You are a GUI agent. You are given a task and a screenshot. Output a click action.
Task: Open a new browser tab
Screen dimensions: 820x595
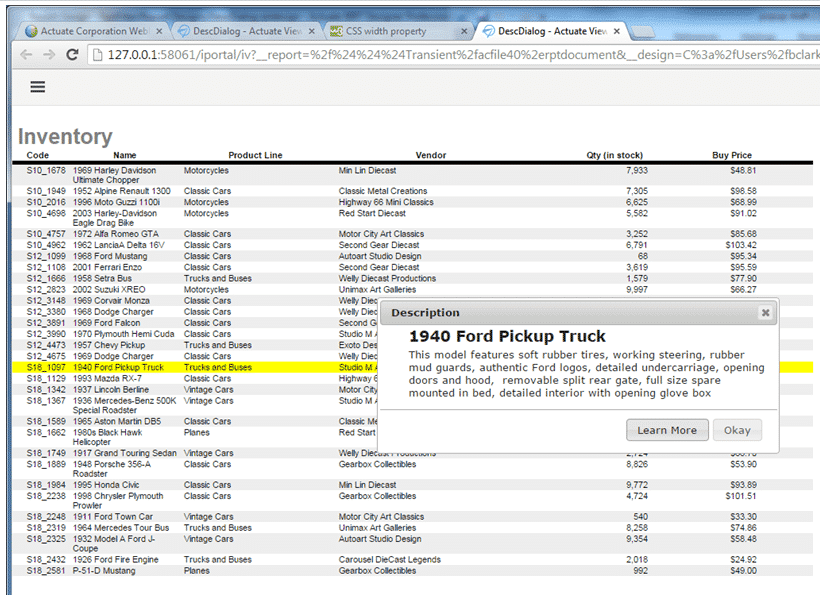coord(642,31)
